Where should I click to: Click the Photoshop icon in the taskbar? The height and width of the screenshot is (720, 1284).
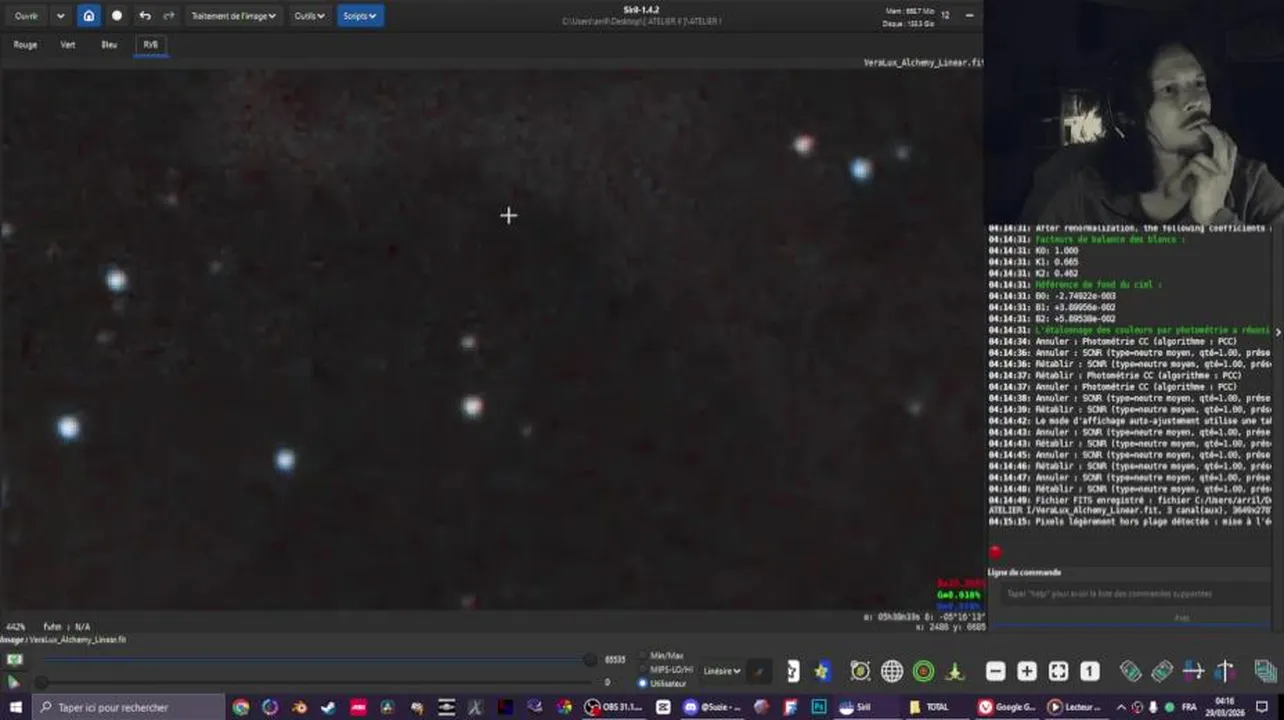coord(819,707)
